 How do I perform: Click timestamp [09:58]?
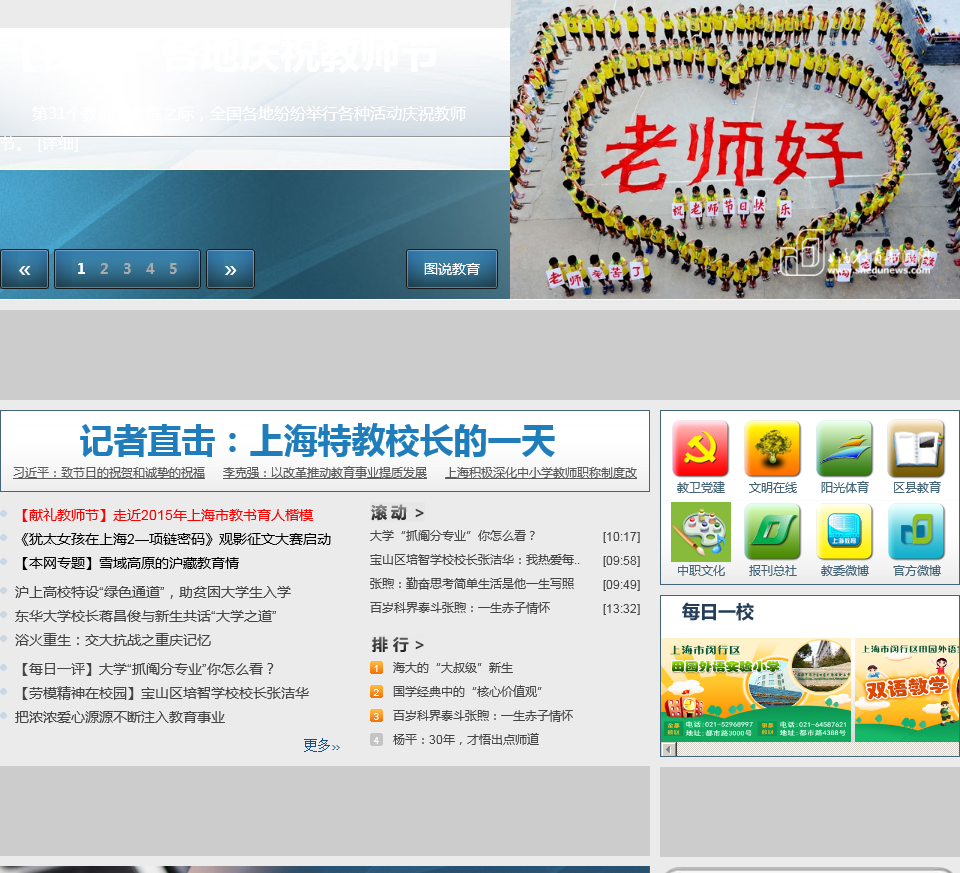point(621,561)
